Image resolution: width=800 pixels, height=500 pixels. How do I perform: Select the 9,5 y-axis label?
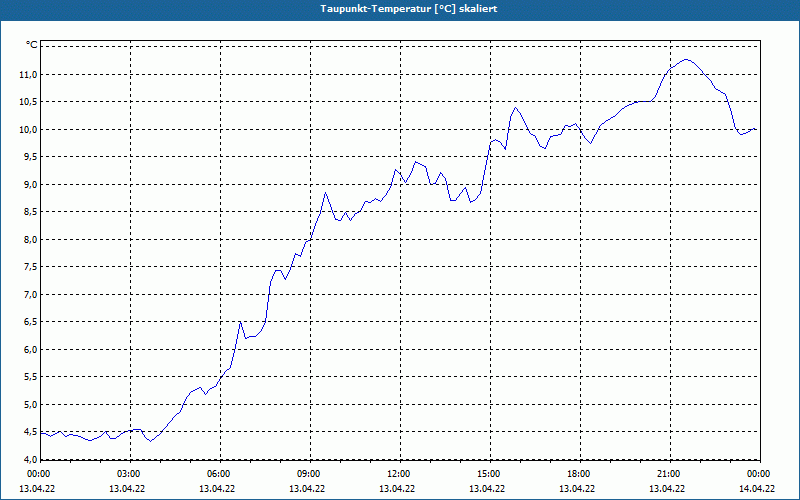pyautogui.click(x=31, y=157)
